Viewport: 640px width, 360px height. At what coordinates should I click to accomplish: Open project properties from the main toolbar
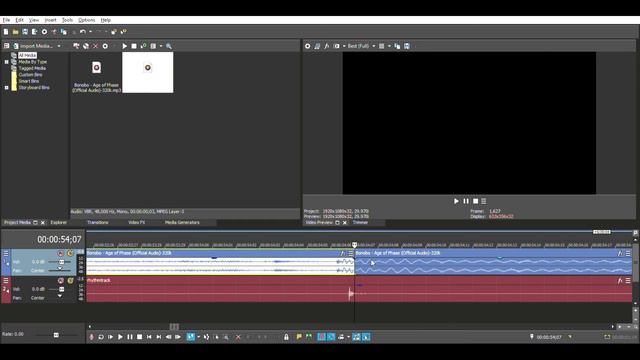(x=44, y=32)
